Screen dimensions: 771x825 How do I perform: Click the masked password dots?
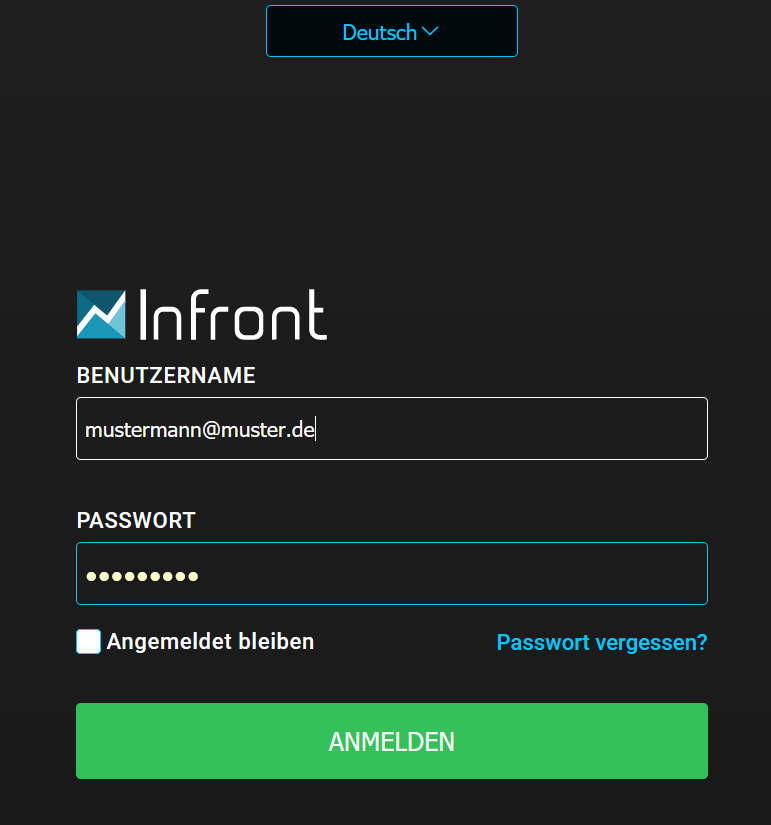[x=142, y=576]
